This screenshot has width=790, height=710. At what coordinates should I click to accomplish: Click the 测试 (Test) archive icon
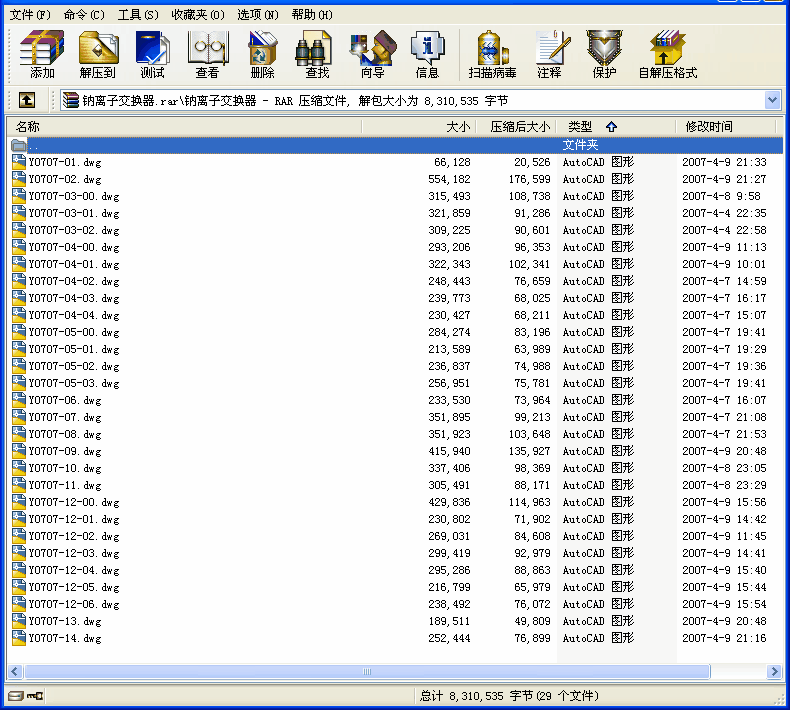tap(153, 54)
